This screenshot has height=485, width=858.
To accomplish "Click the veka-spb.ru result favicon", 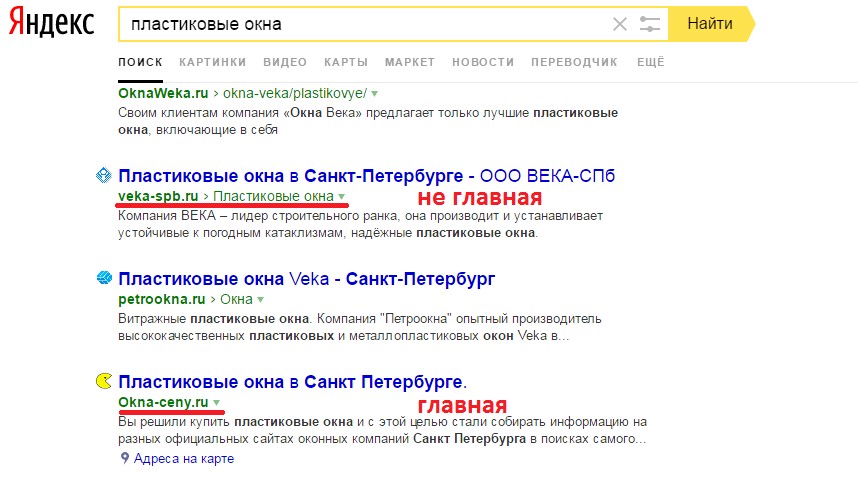I will (103, 175).
